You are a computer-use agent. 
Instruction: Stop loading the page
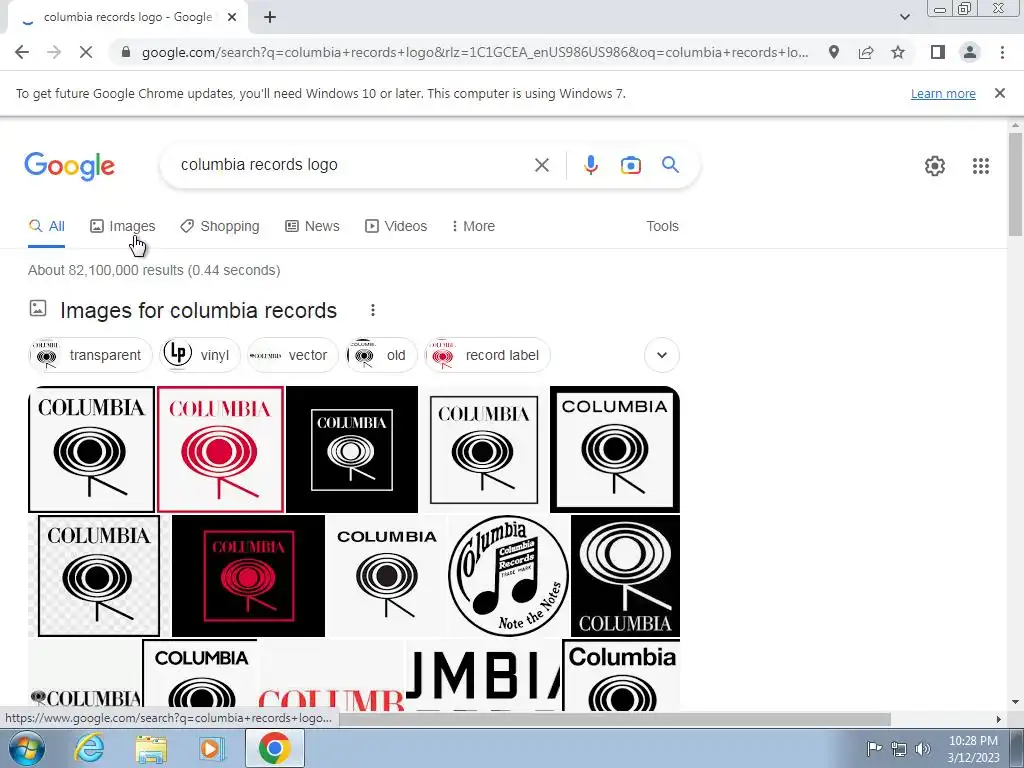click(86, 52)
